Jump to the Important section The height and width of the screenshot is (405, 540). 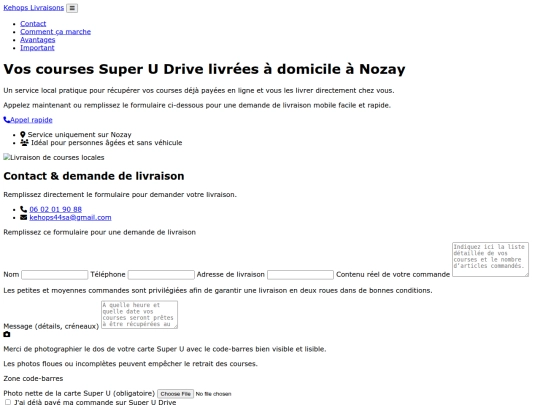coord(37,48)
